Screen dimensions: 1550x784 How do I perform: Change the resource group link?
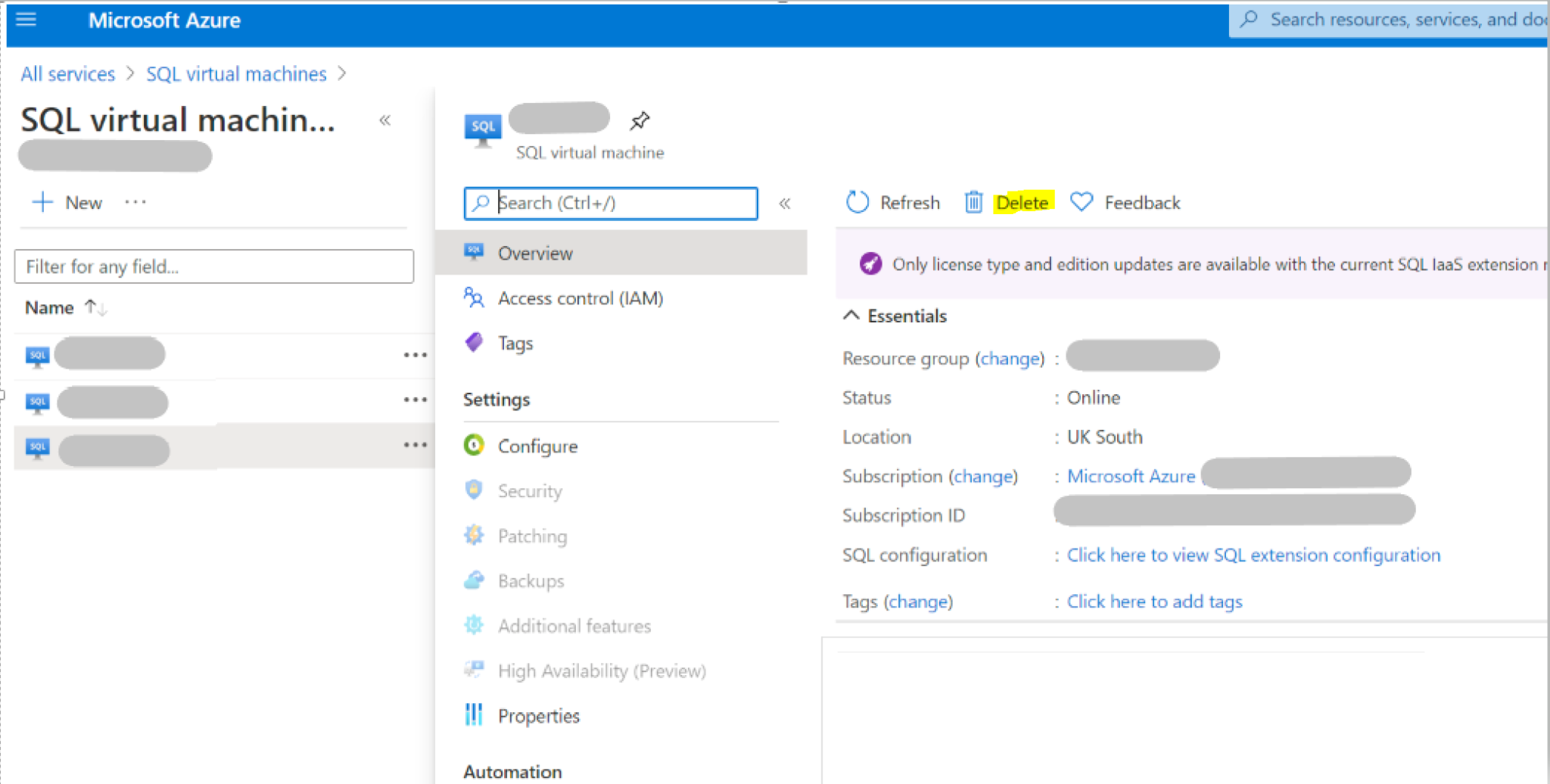(x=1010, y=359)
